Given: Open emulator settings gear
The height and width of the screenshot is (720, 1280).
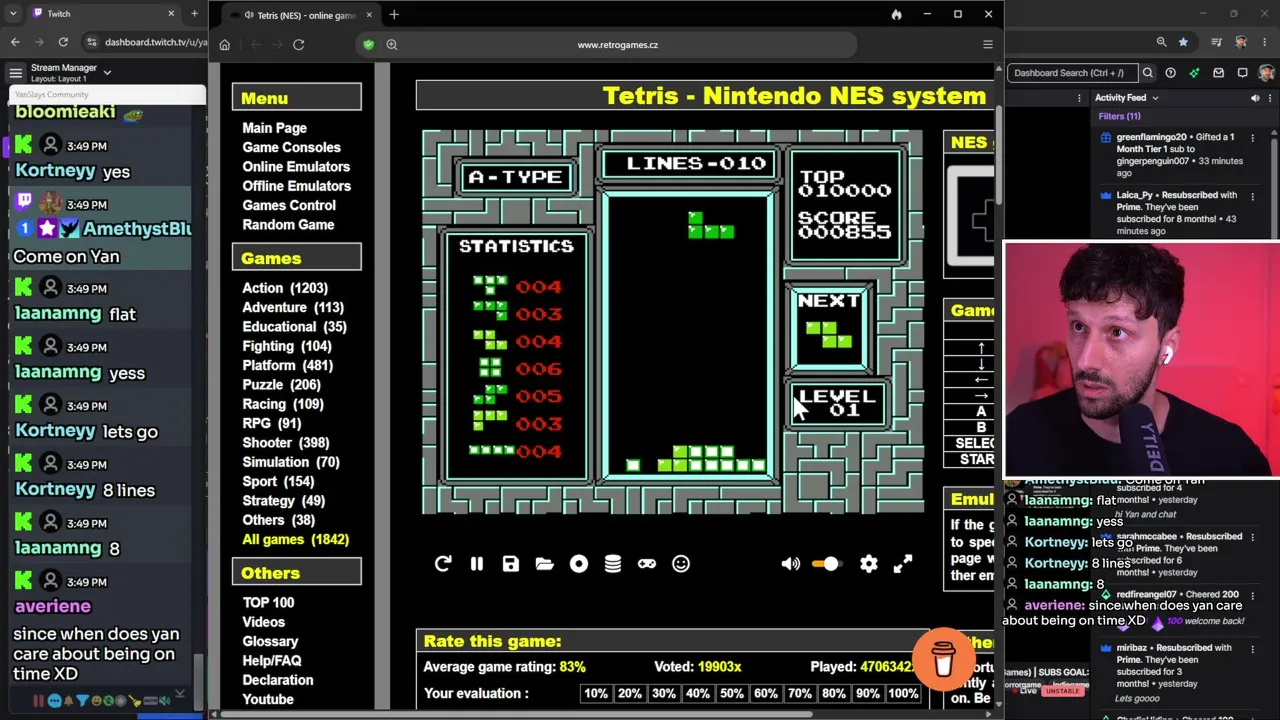Looking at the screenshot, I should tap(869, 564).
